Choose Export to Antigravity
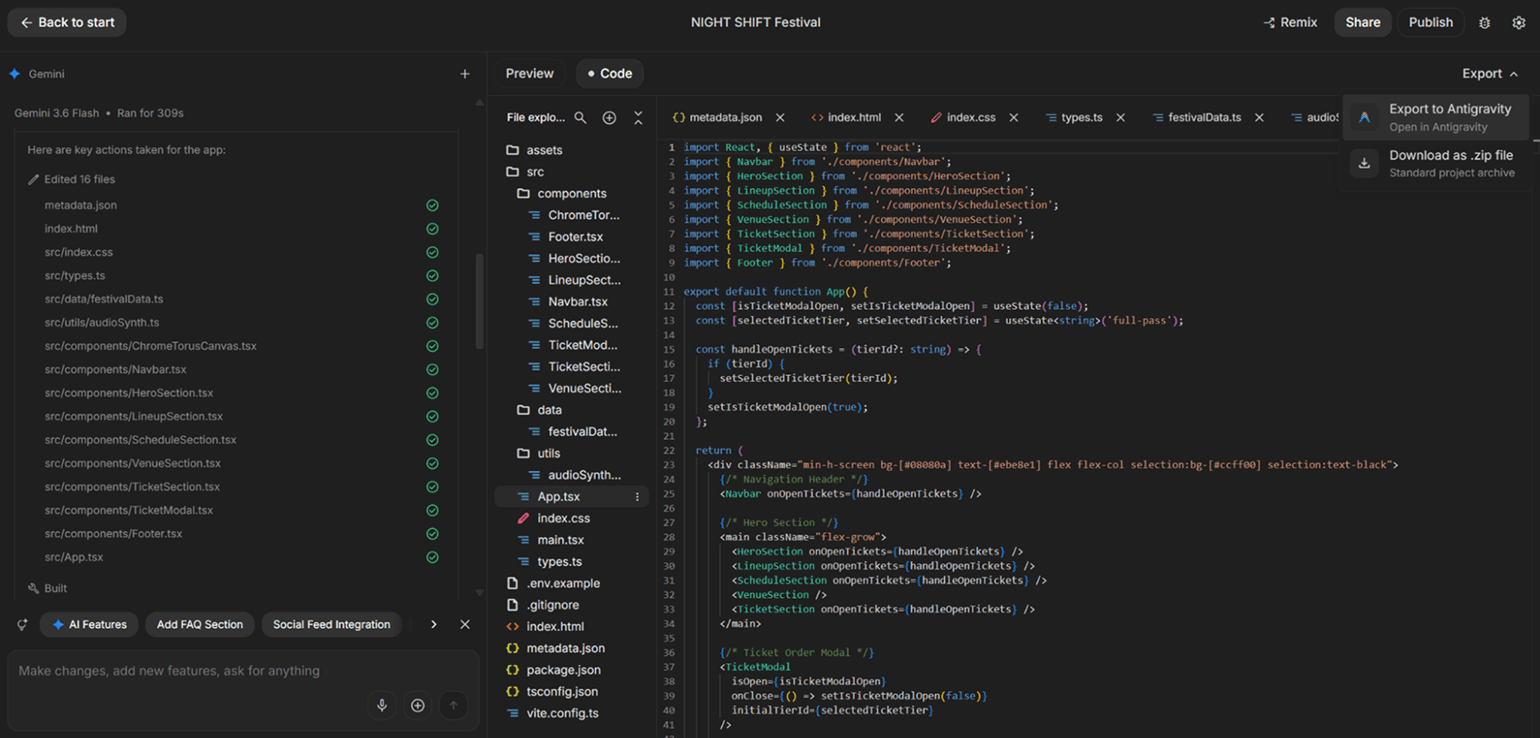The image size is (1540, 738). (1436, 117)
